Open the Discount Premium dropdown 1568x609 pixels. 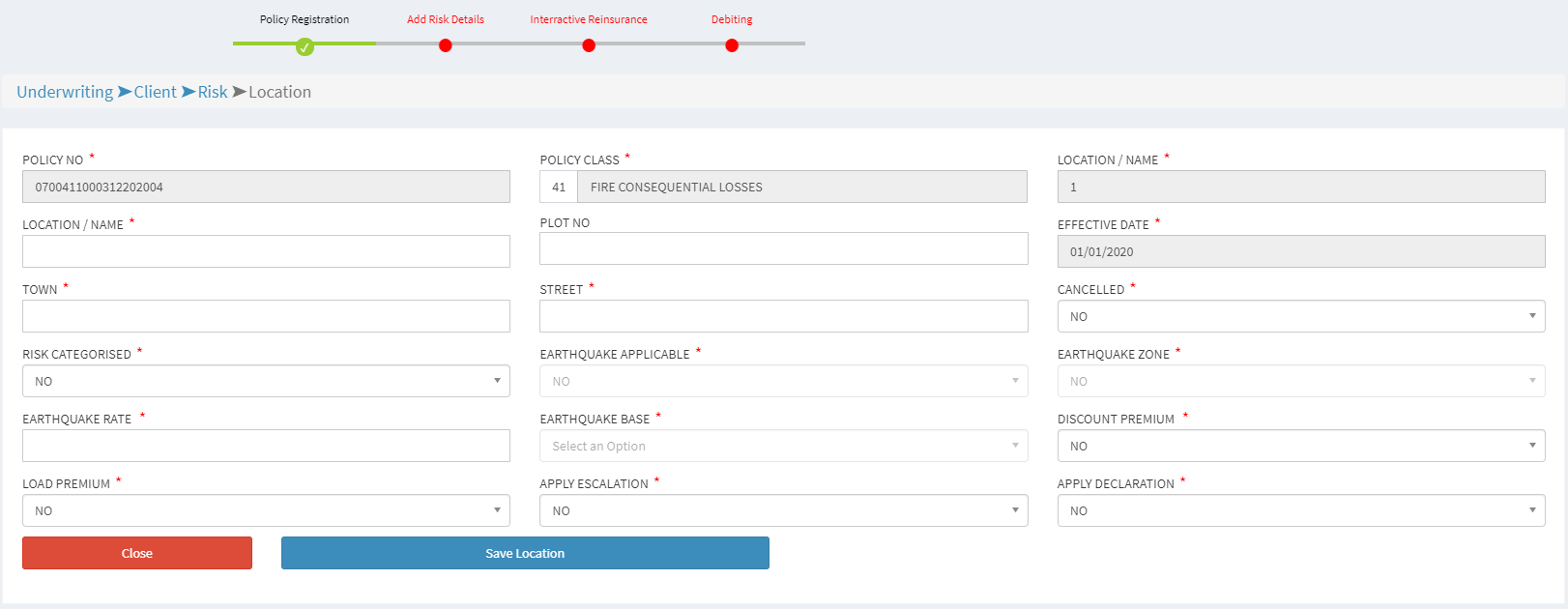click(x=1300, y=446)
